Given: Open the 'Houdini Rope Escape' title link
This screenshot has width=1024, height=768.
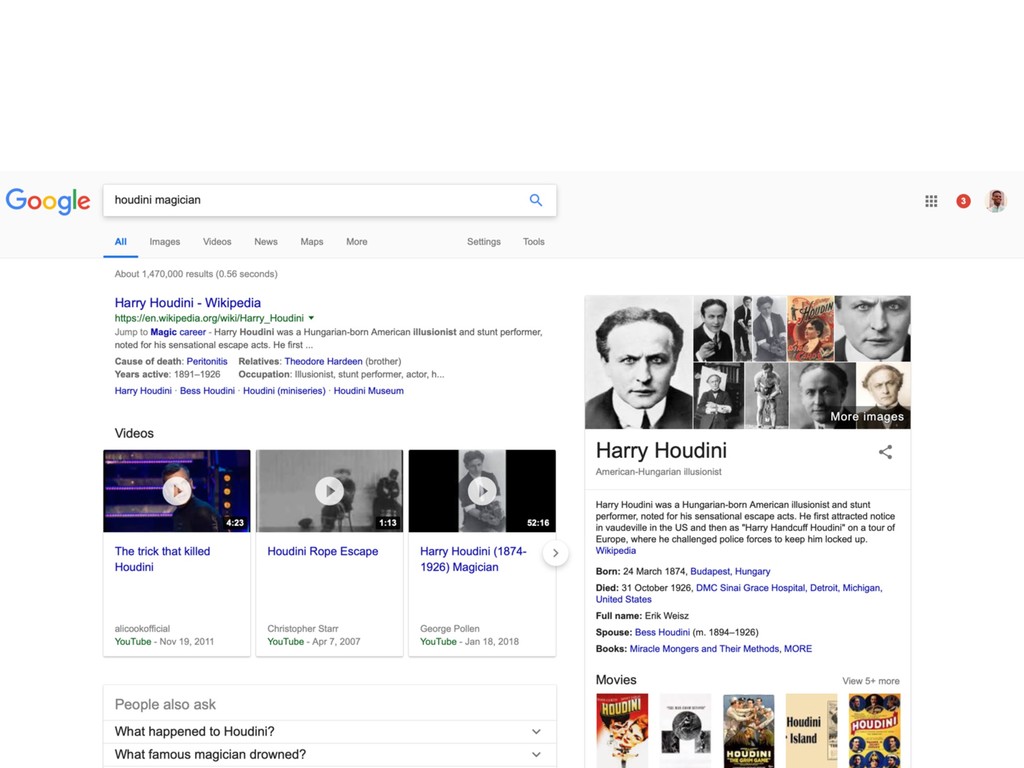Looking at the screenshot, I should pos(323,551).
